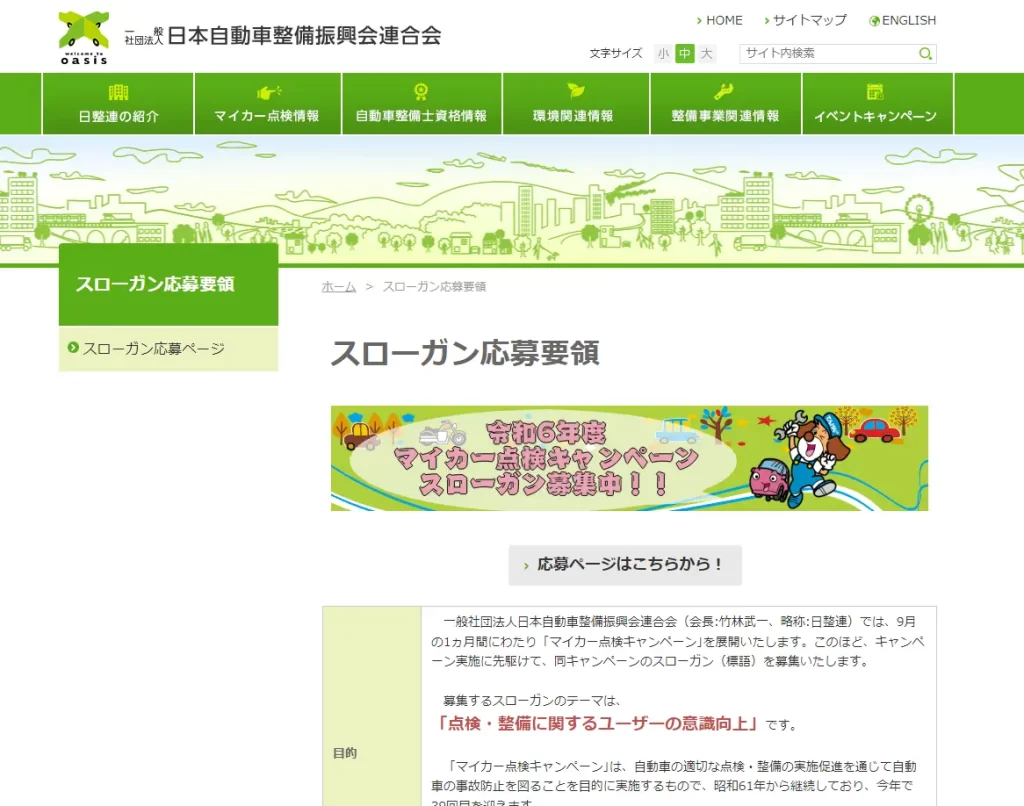Open the スローガン応募ページ sidebar link

pos(154,349)
